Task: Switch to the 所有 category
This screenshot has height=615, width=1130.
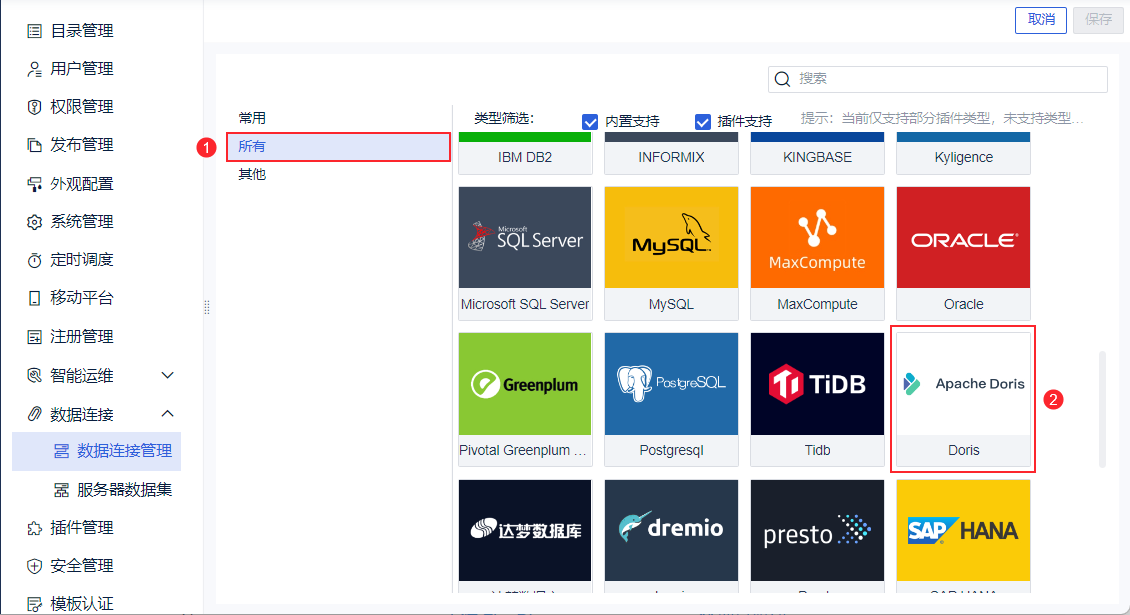Action: point(338,146)
